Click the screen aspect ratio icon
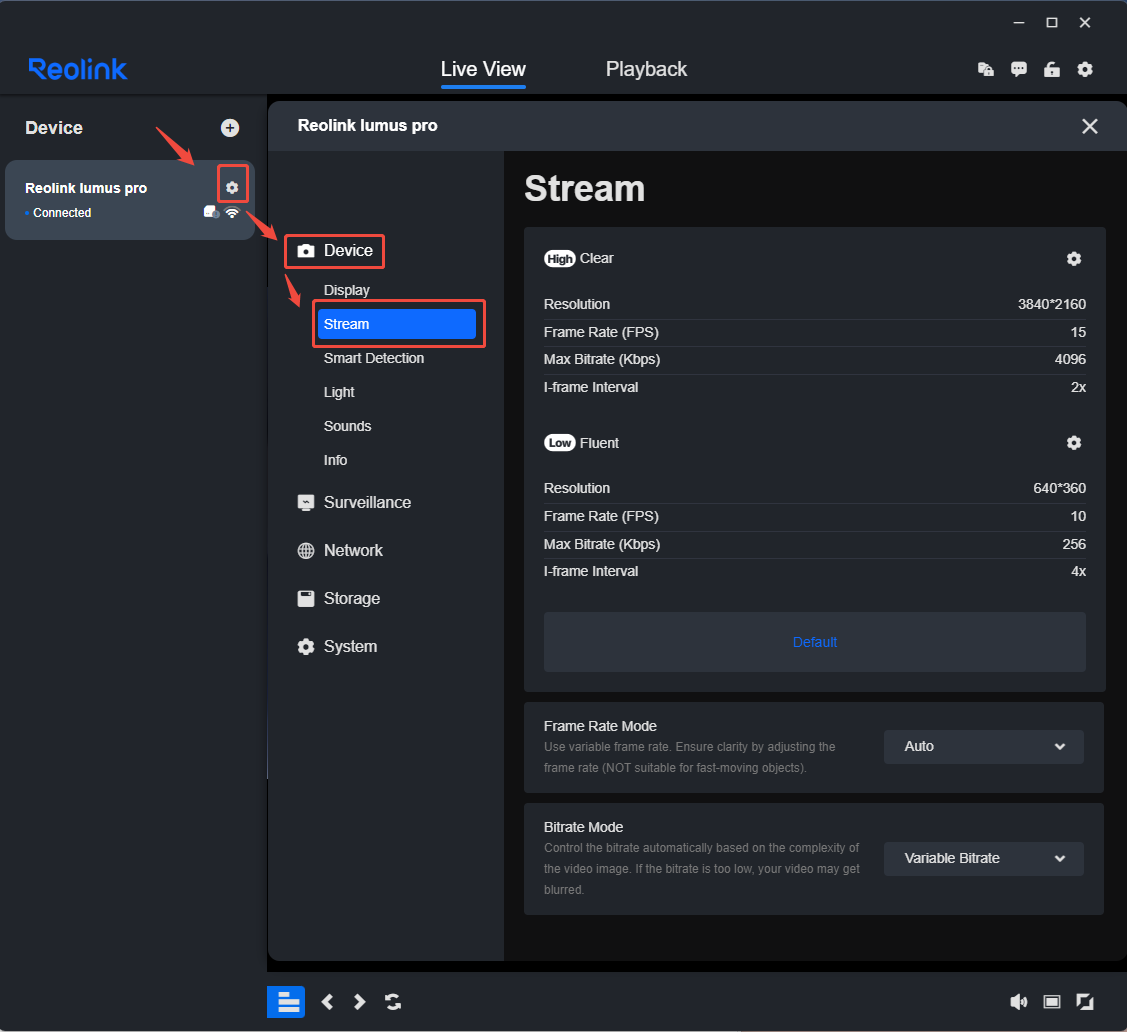Screen dimensions: 1127x1032 [1052, 1002]
